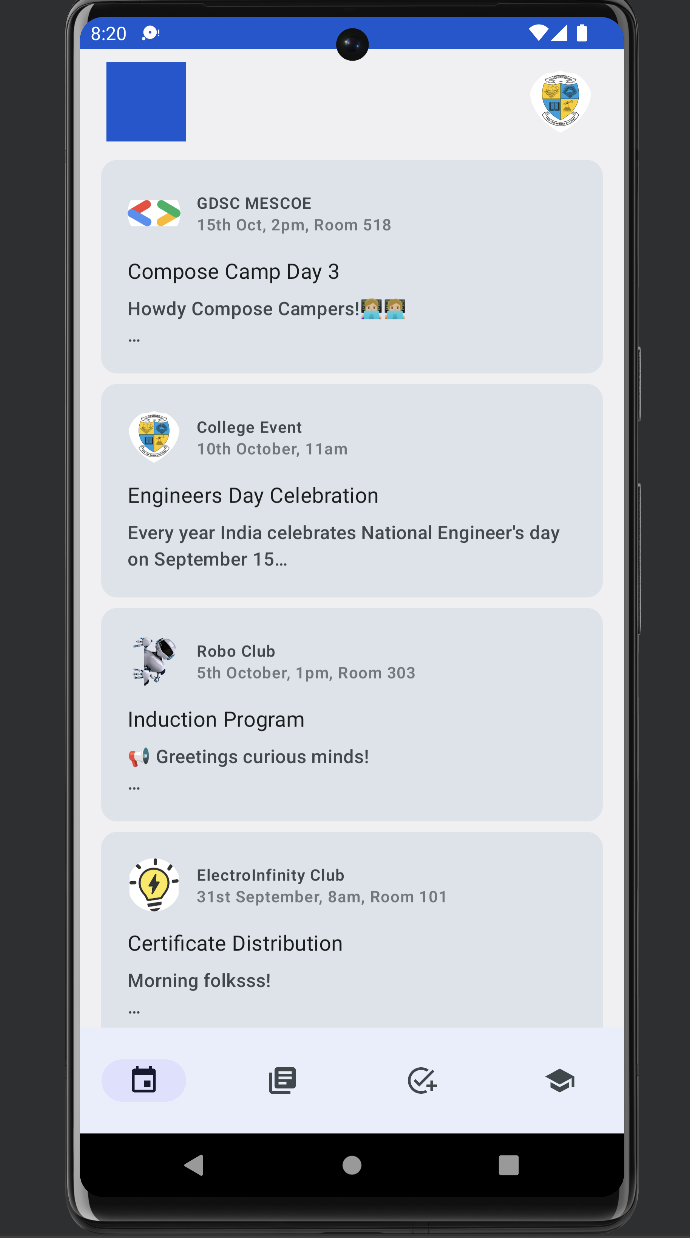Tap the GDSC MESCOE club logo

pos(153,212)
